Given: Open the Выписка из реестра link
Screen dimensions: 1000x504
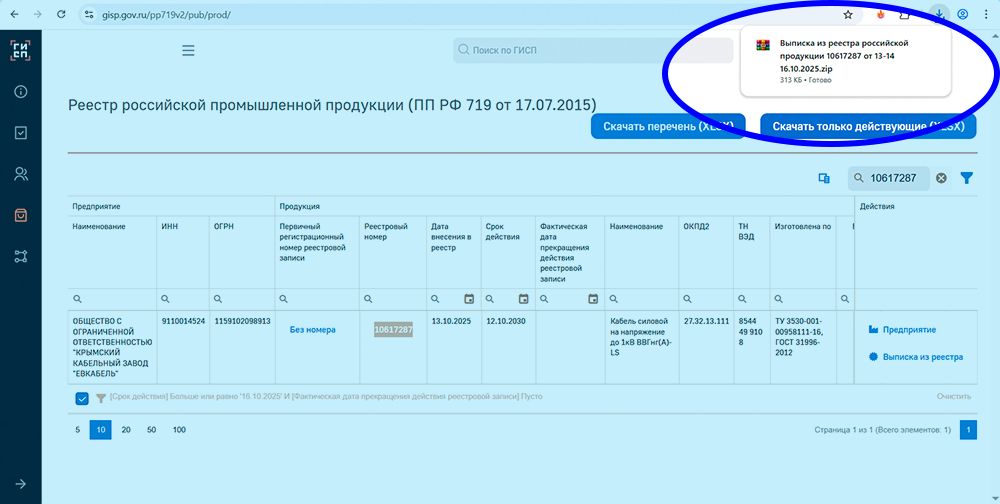Looking at the screenshot, I should tap(922, 357).
